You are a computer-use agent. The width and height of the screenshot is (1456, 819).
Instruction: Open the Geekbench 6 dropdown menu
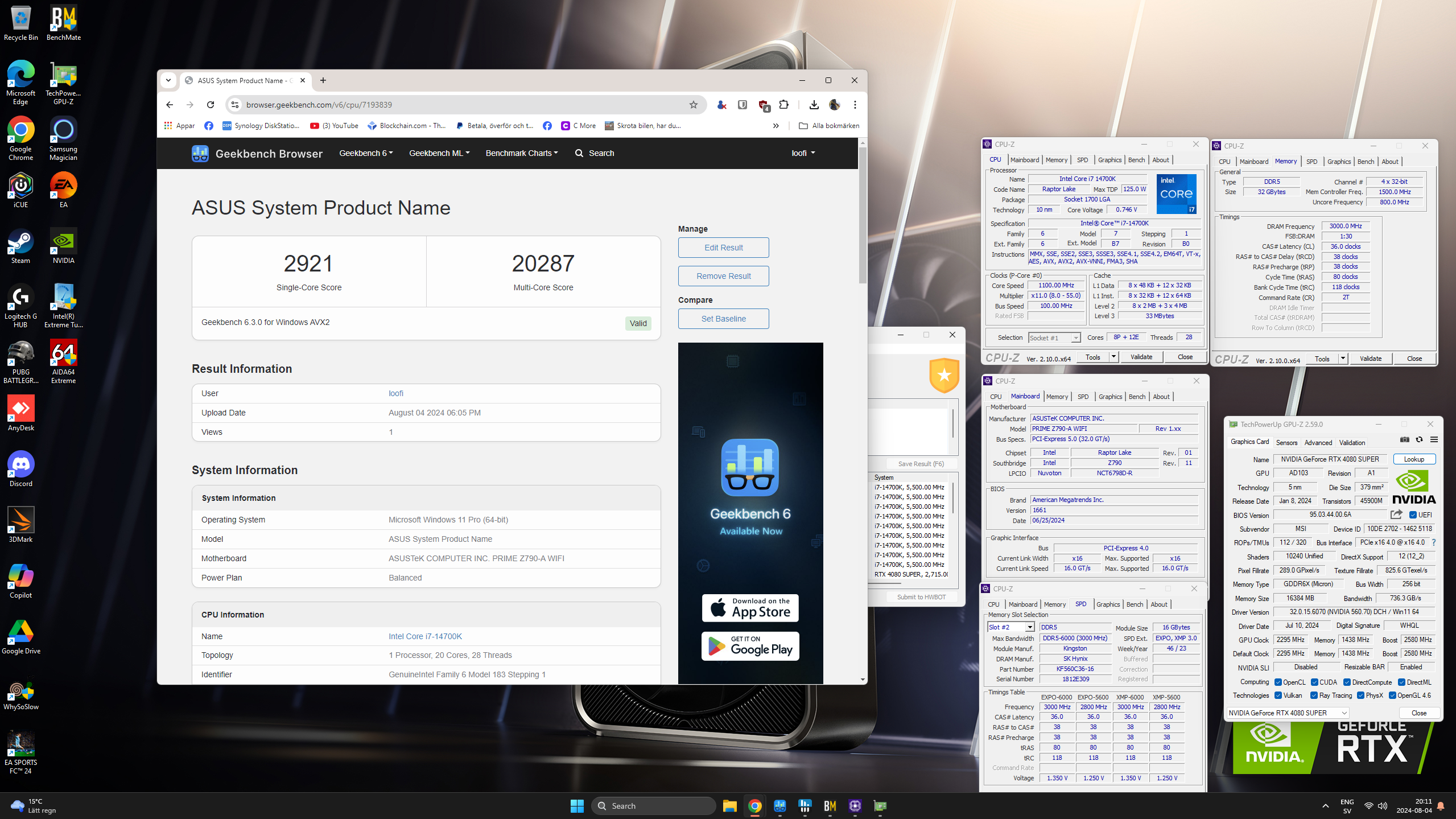[366, 153]
